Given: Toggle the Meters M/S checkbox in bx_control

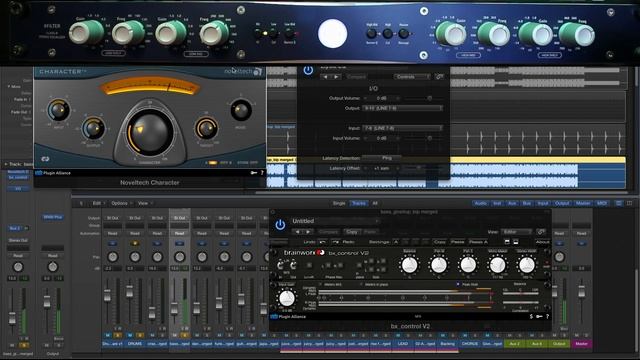Looking at the screenshot, I should coord(320,284).
